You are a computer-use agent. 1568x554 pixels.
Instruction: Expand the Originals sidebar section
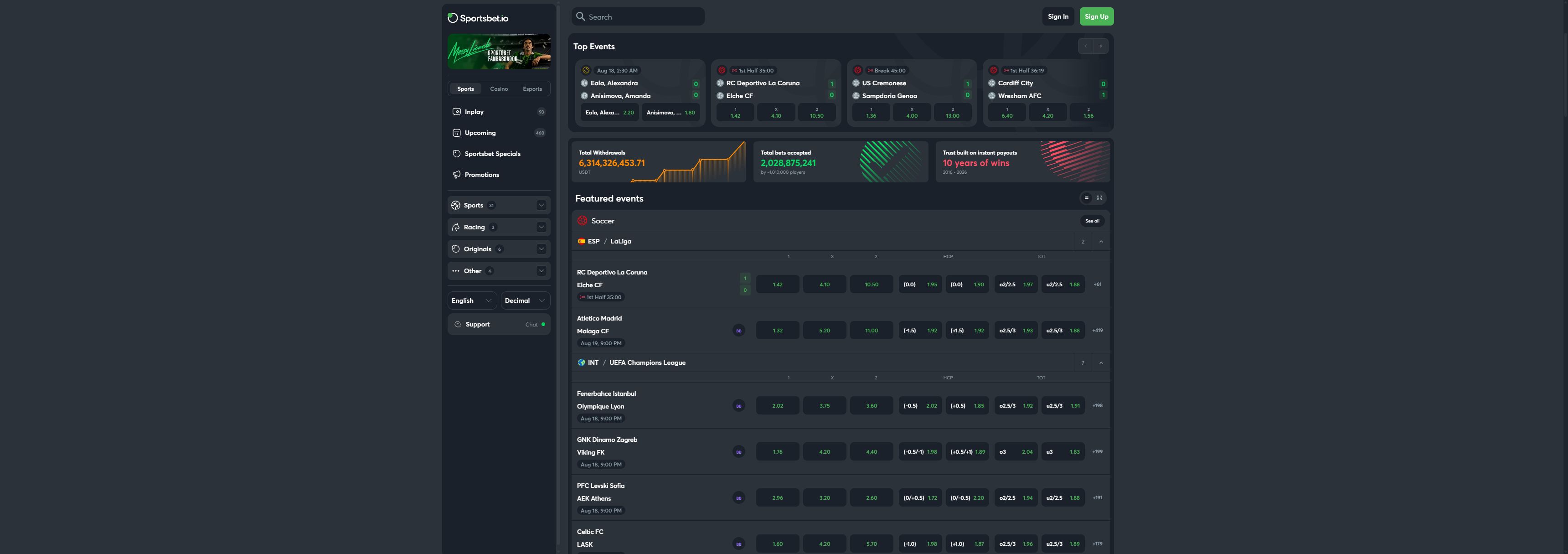click(541, 249)
